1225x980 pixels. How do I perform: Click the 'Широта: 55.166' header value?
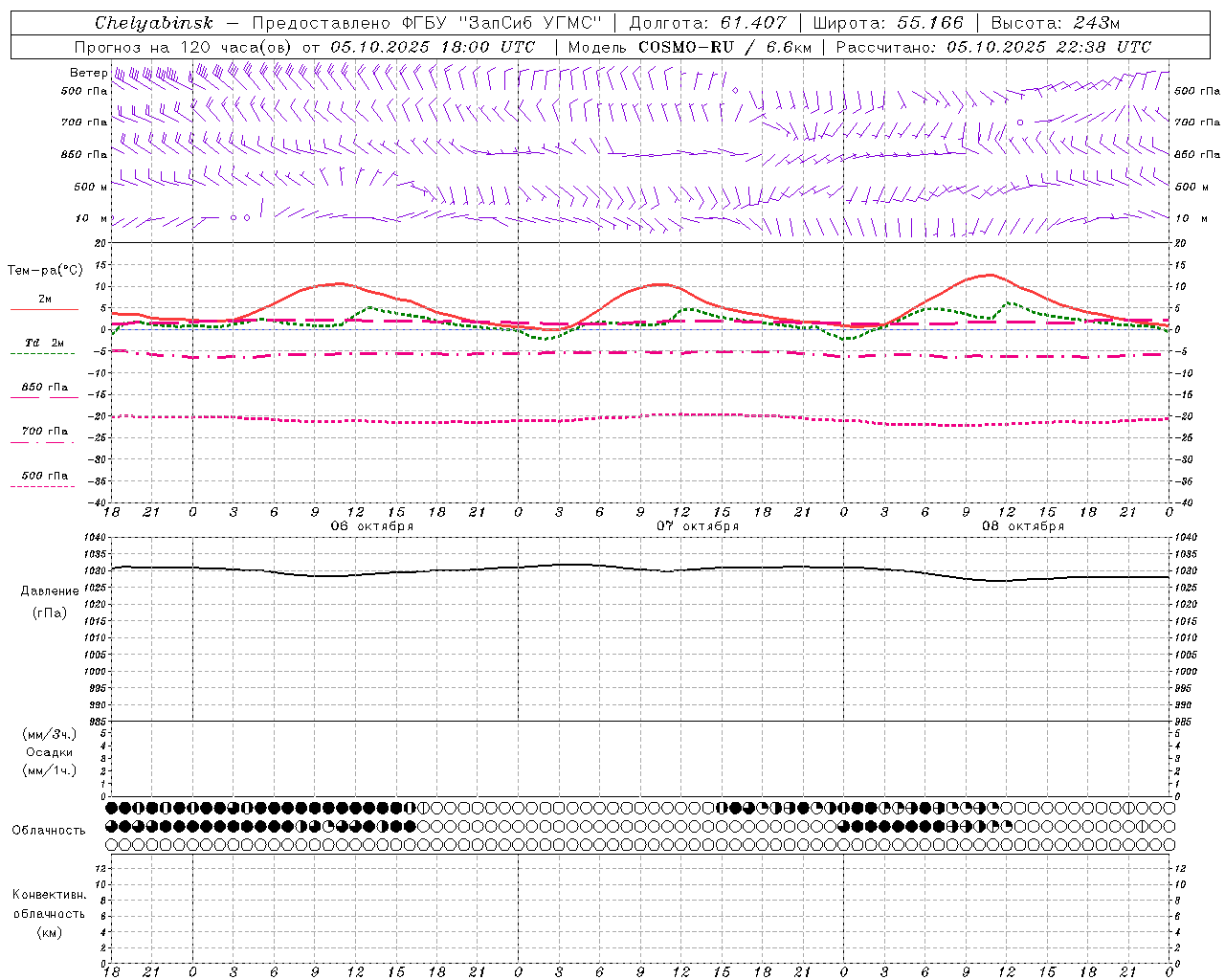click(x=888, y=23)
